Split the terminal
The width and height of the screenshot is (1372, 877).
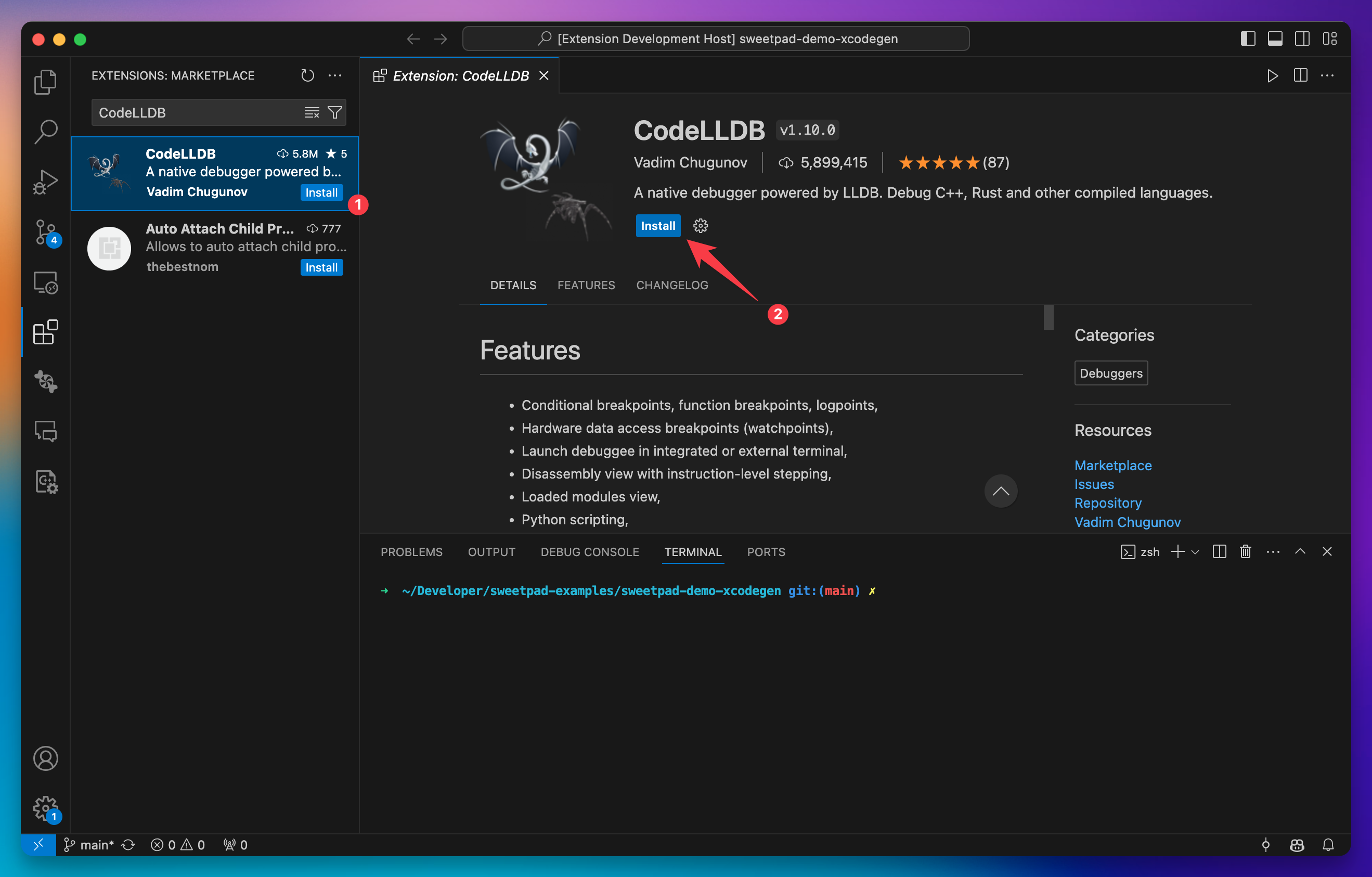[x=1219, y=551]
